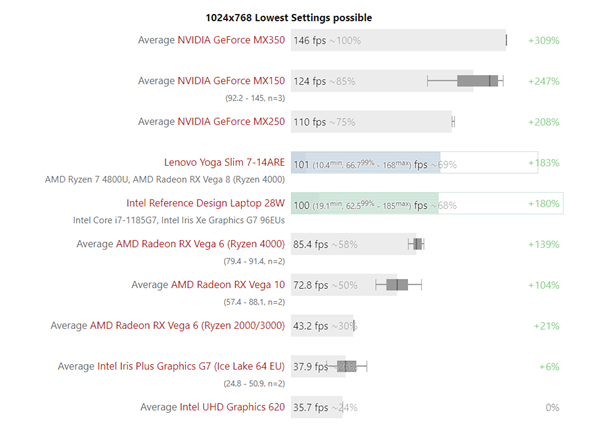
Task: Click the NVIDIA GeForce MX250 link
Action: coord(231,122)
